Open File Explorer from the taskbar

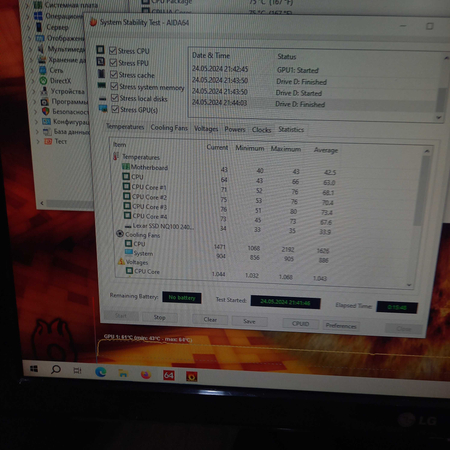123,373
